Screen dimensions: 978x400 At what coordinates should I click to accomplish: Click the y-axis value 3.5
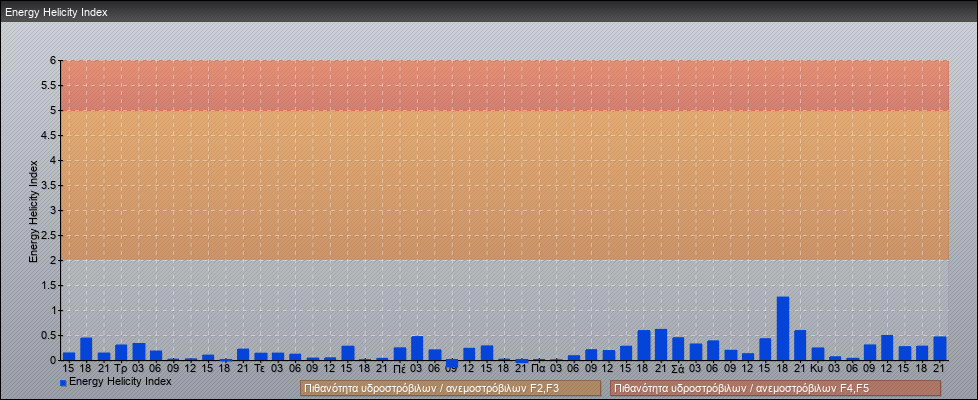pos(50,185)
